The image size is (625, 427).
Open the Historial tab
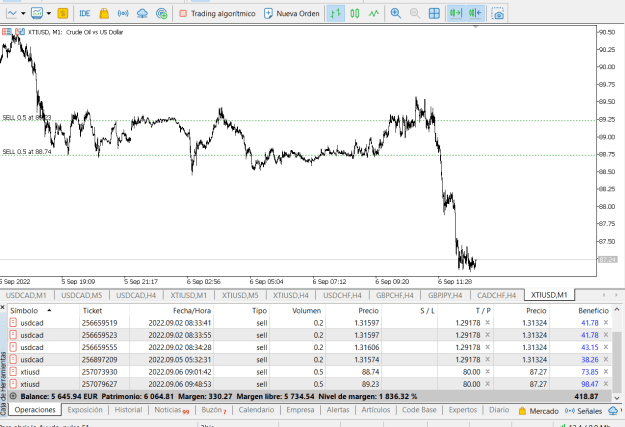click(x=128, y=410)
